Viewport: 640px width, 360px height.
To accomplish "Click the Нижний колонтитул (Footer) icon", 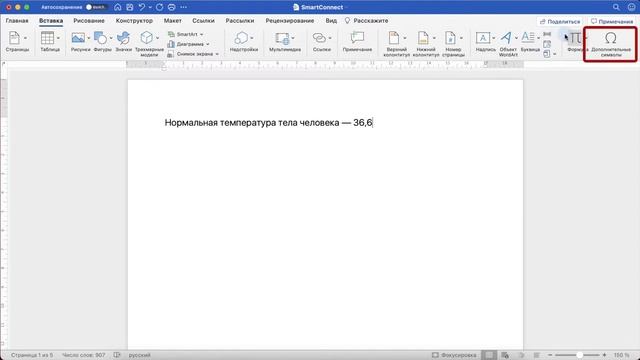I will [423, 38].
